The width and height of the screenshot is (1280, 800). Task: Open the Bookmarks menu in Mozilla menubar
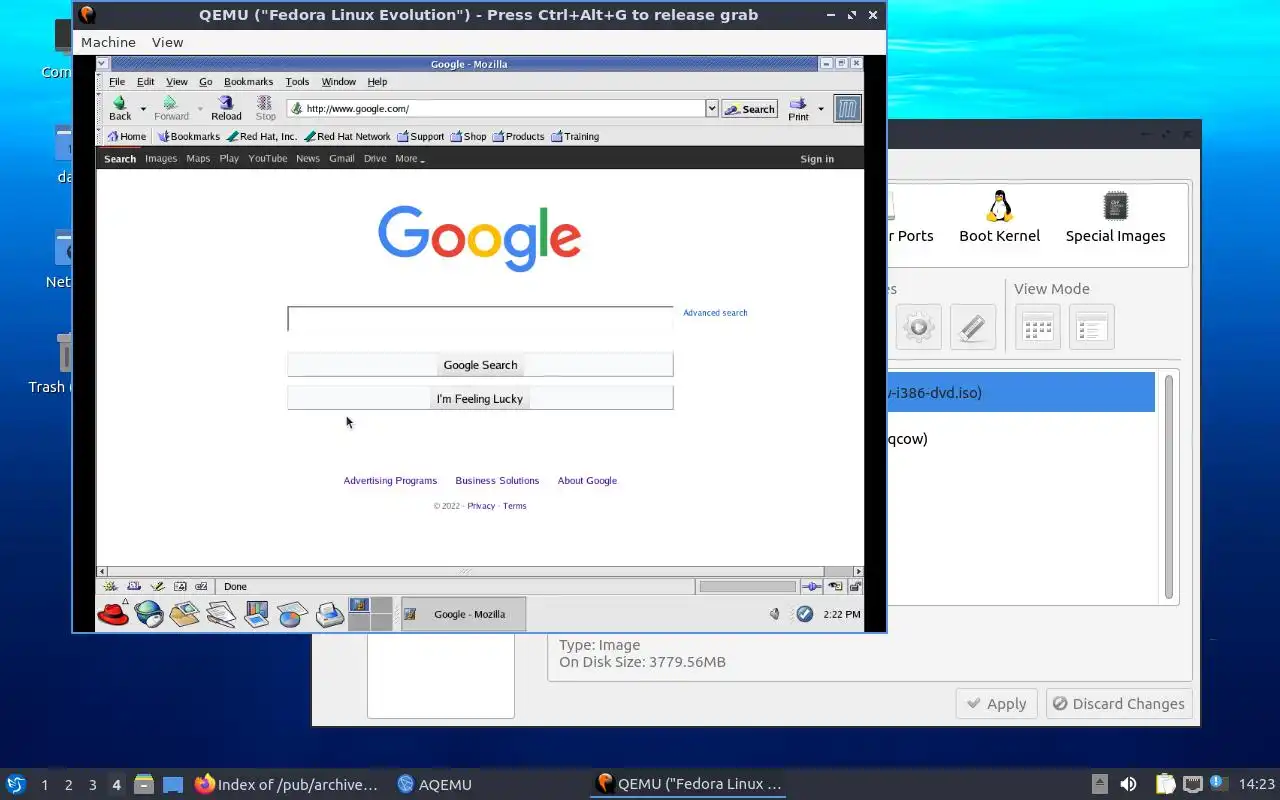248,82
